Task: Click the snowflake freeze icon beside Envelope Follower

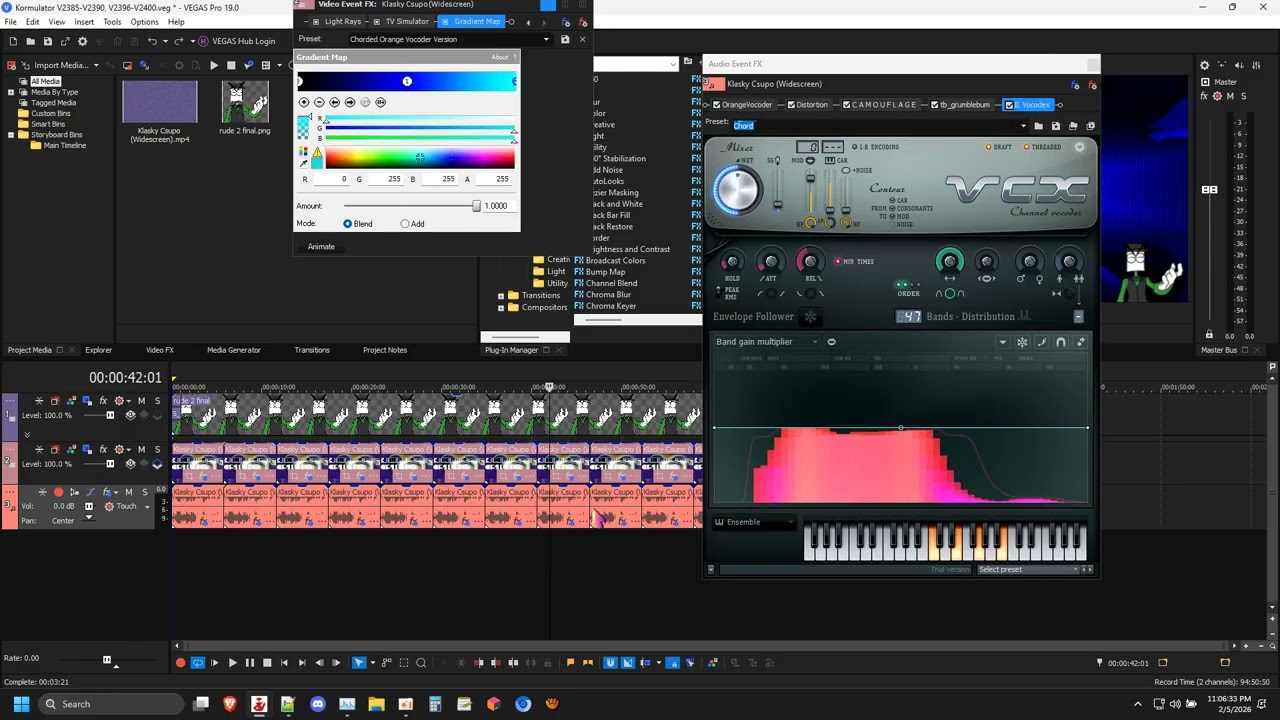Action: pyautogui.click(x=811, y=317)
